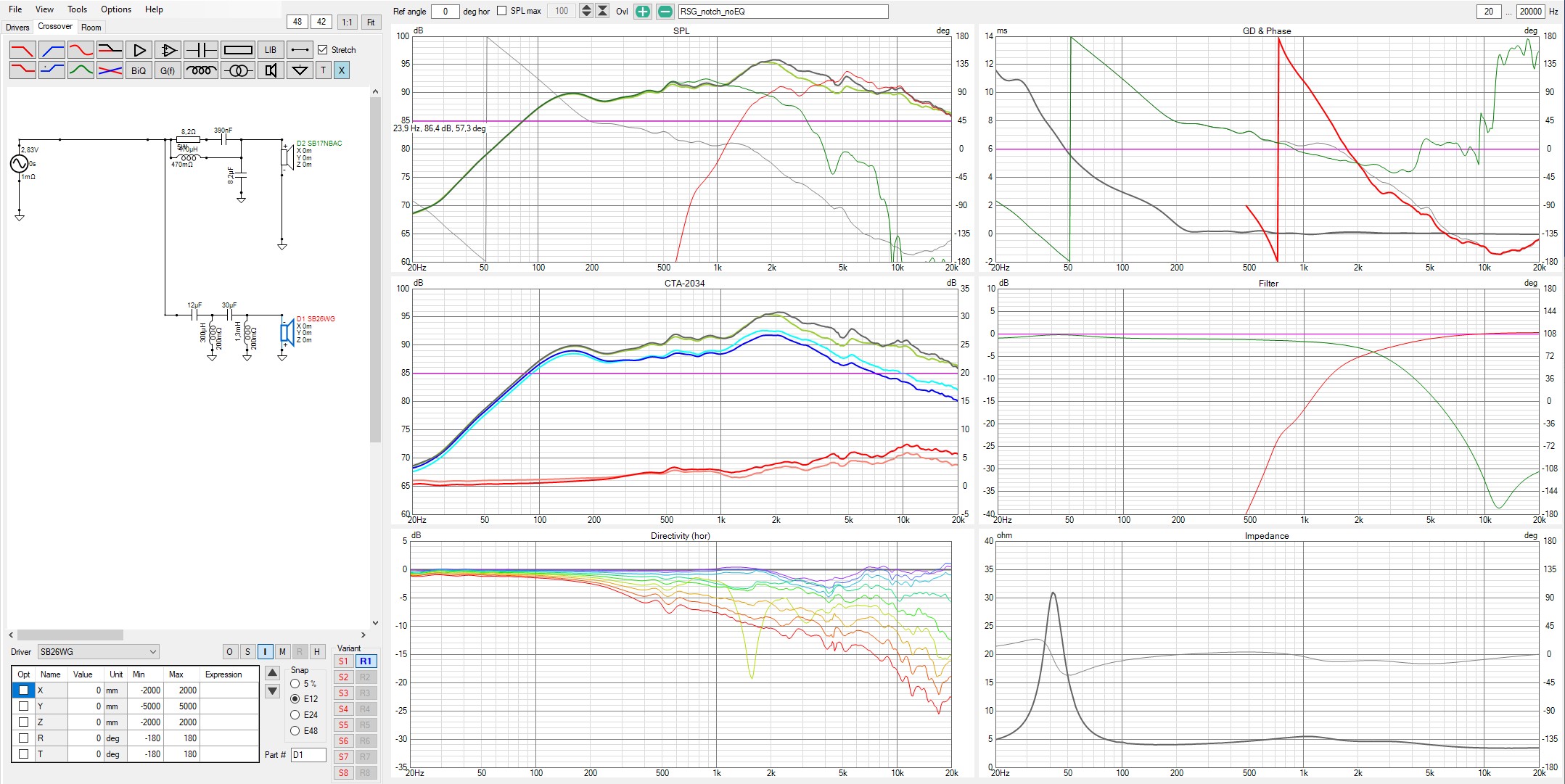Click schematic scrollbar right arrow
Viewport: 1565px width, 784px height.
click(363, 635)
